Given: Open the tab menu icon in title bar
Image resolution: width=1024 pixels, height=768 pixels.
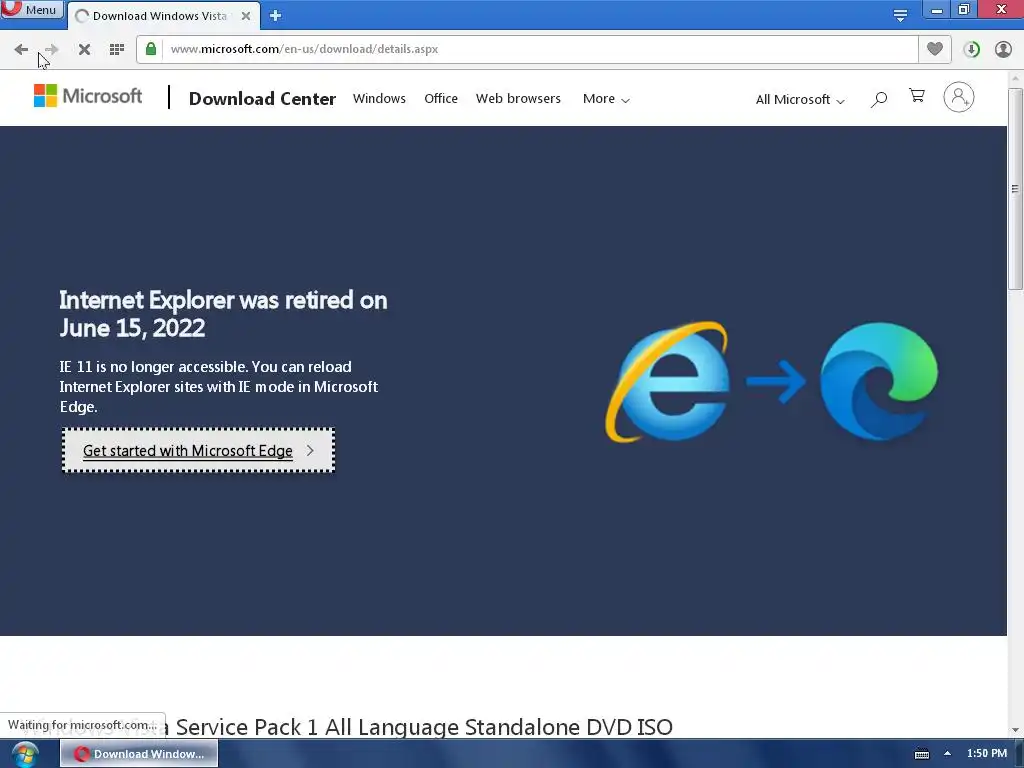Looking at the screenshot, I should point(900,15).
